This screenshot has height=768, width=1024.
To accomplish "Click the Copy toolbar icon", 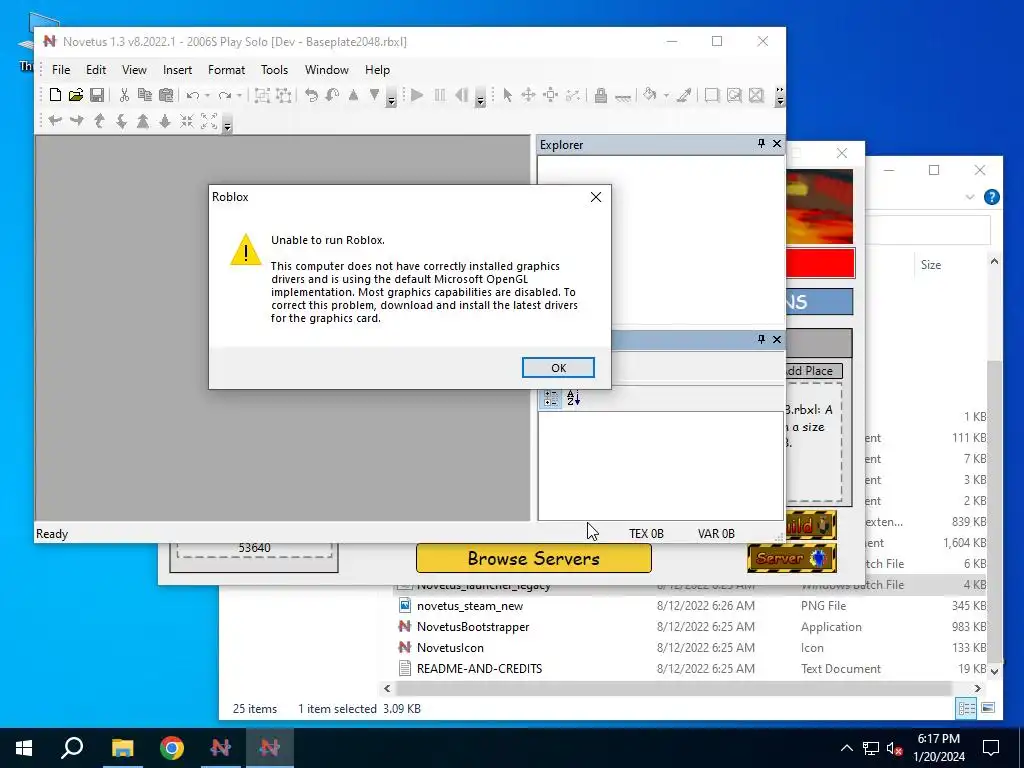I will tap(145, 95).
